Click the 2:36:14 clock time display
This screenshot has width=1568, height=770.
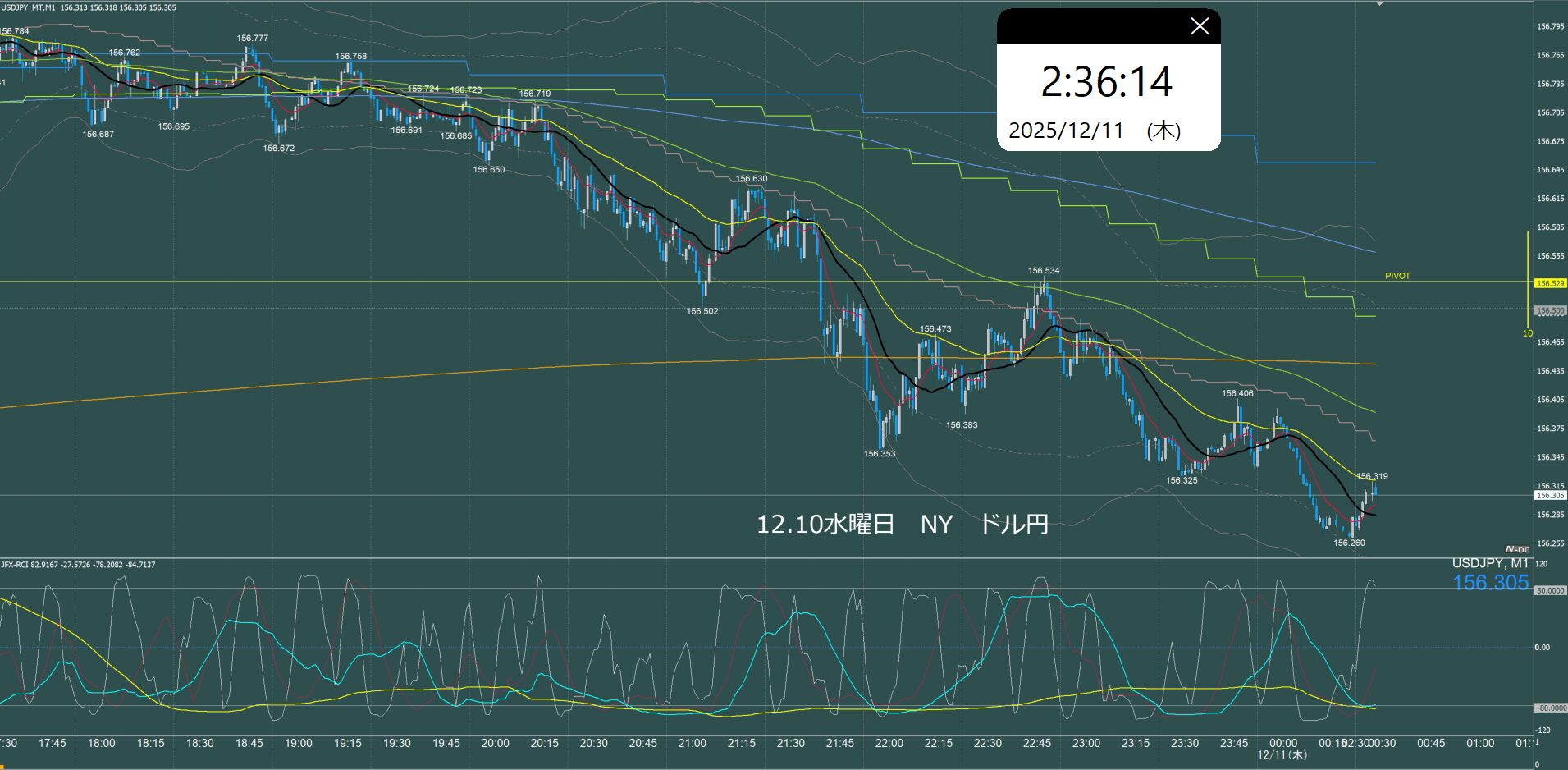pyautogui.click(x=1106, y=82)
